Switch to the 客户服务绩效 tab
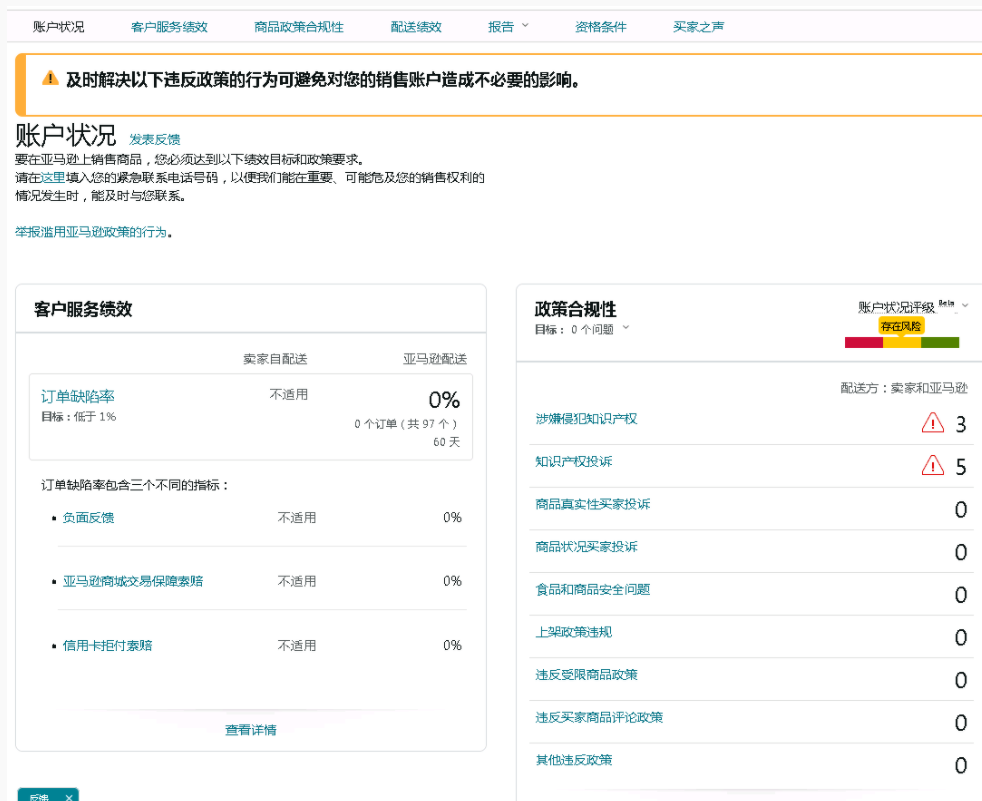The width and height of the screenshot is (982, 801). pos(169,27)
